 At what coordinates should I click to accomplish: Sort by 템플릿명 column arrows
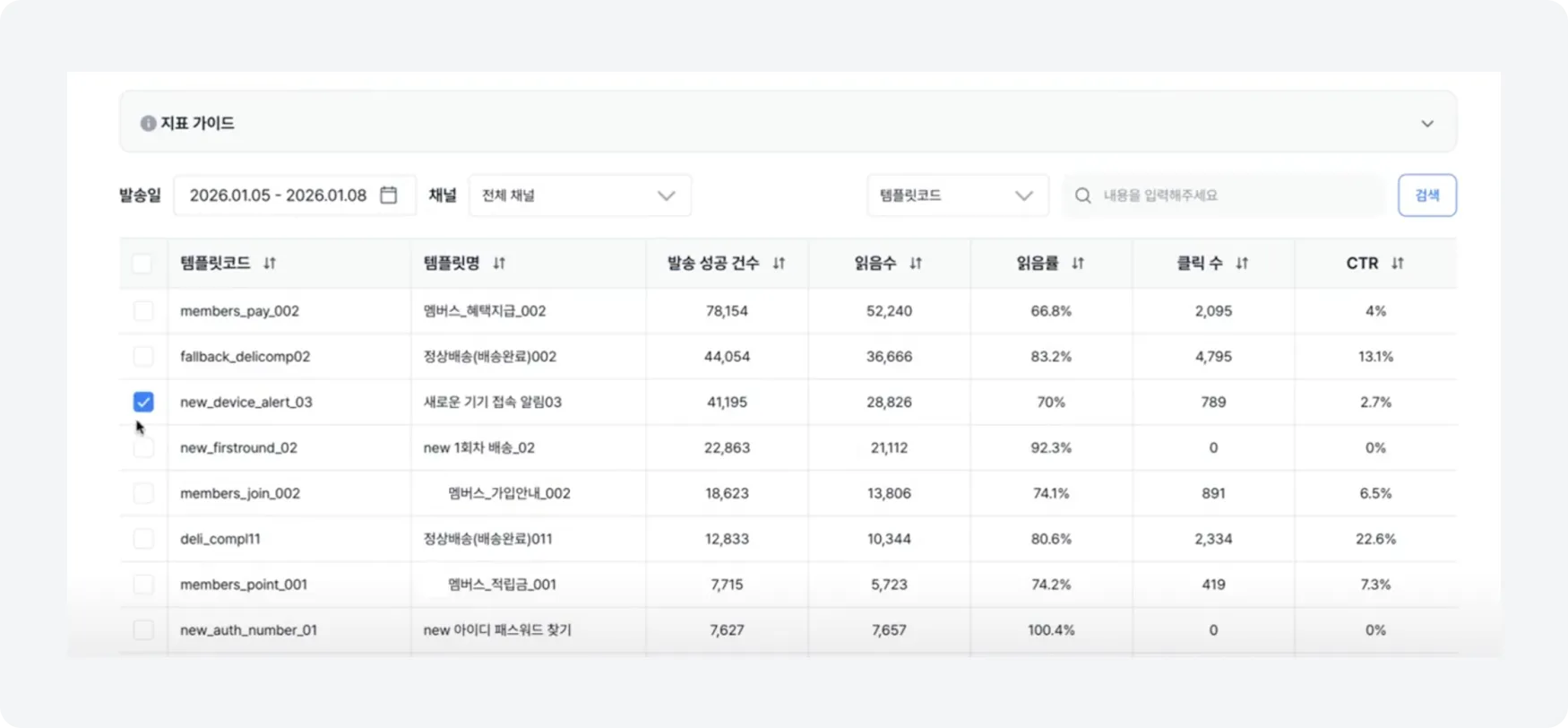coord(499,263)
